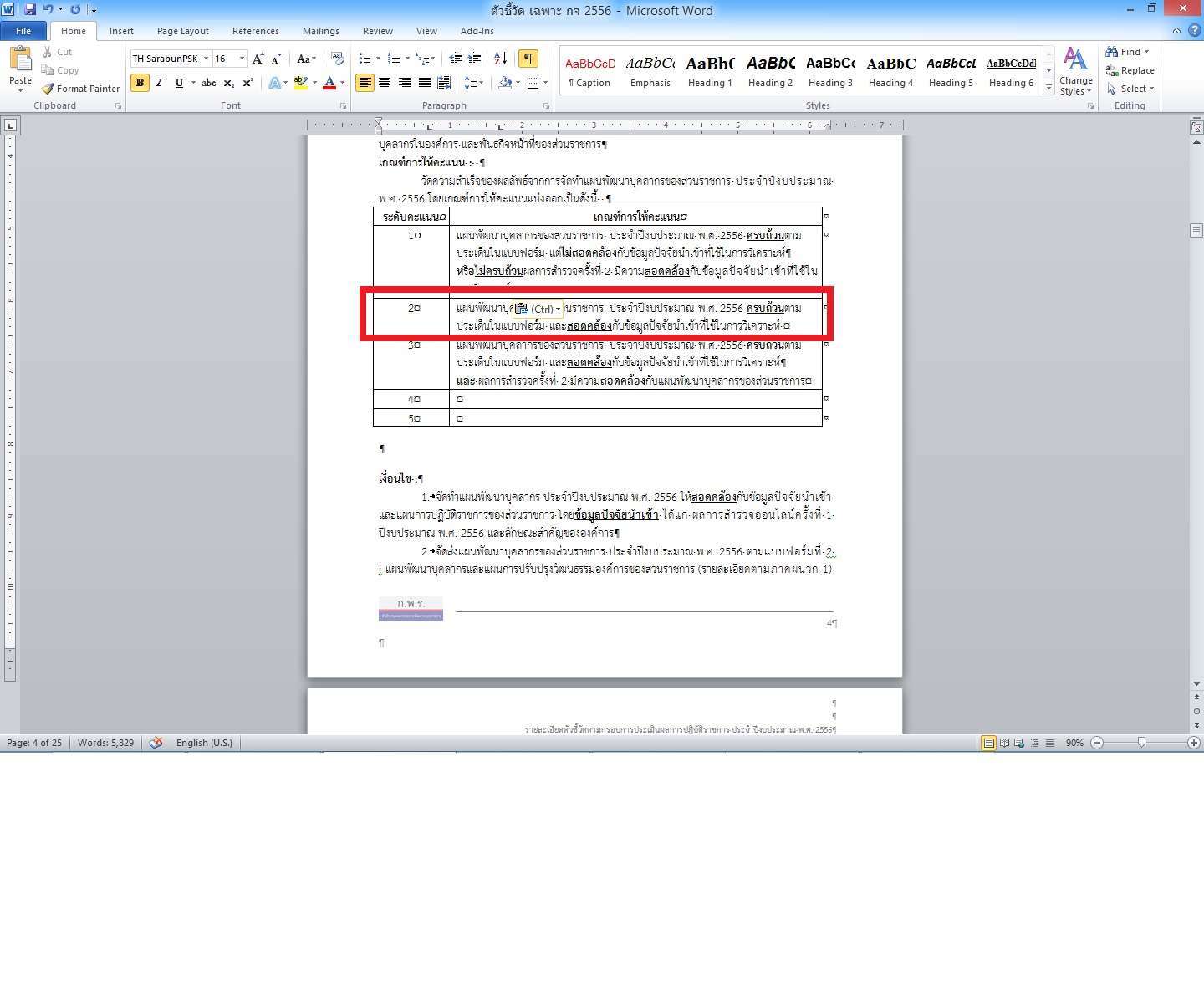Viewport: 1204px width, 1007px height.
Task: Open the Multilevel List dropdown
Action: pyautogui.click(x=426, y=59)
